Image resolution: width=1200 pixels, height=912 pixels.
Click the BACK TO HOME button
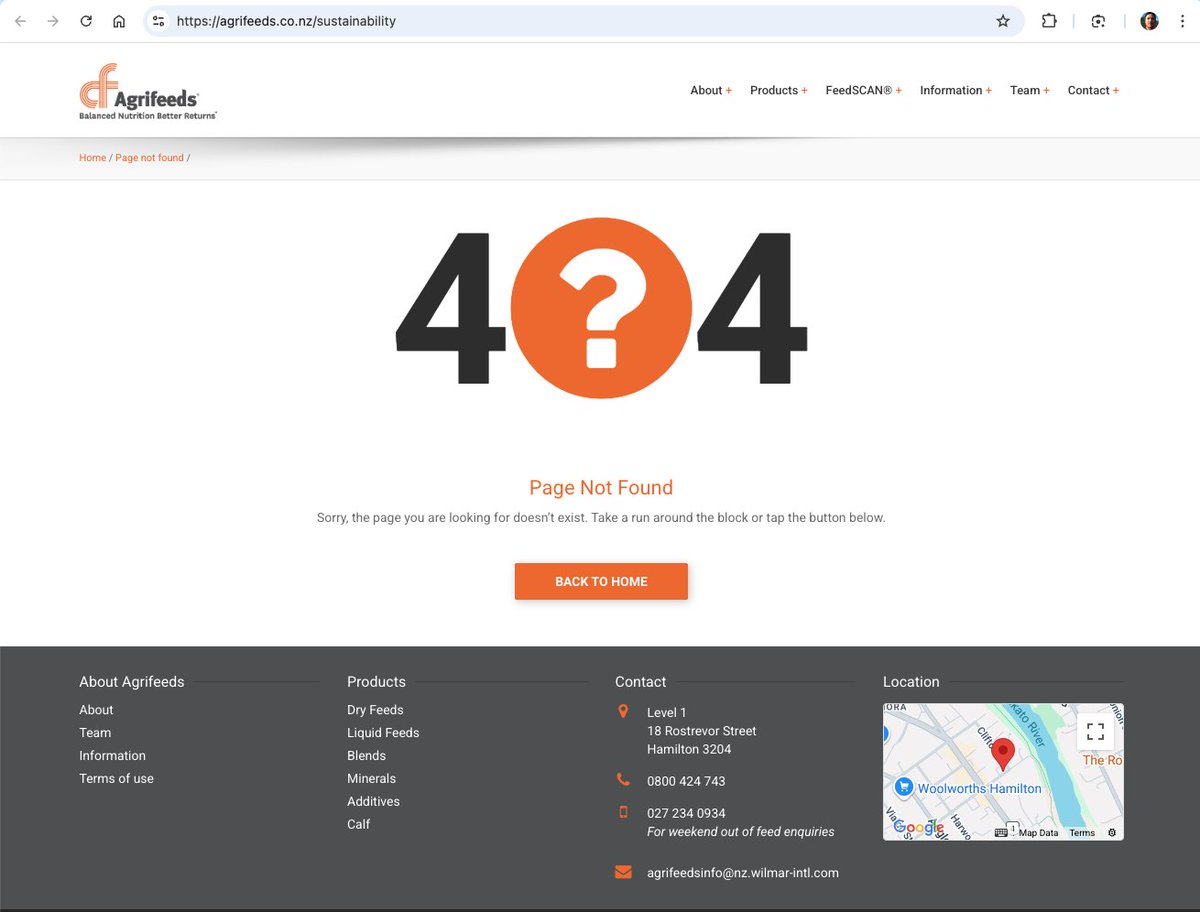point(601,581)
